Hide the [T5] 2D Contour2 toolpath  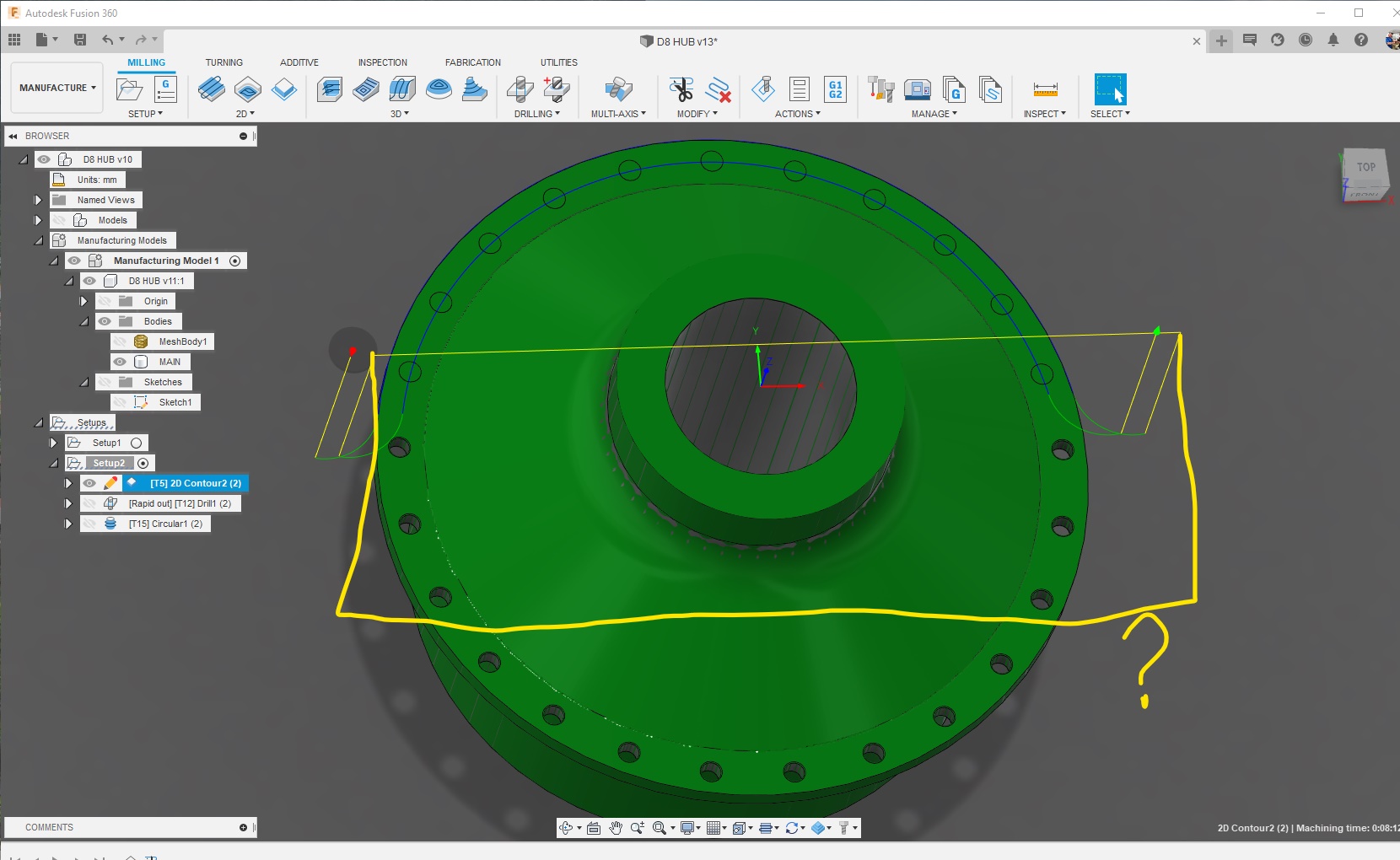(x=89, y=483)
